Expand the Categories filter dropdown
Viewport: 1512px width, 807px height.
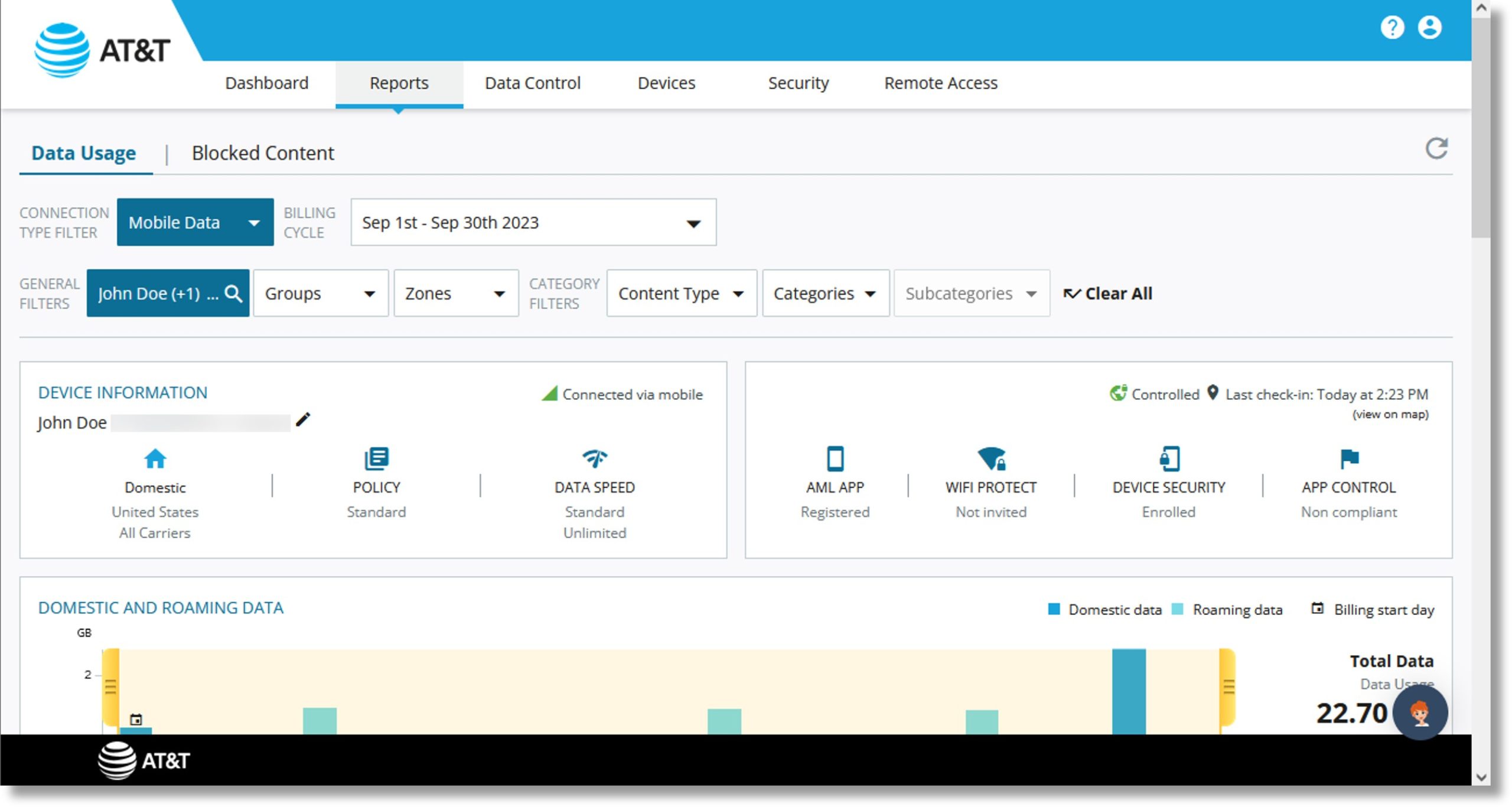point(826,294)
